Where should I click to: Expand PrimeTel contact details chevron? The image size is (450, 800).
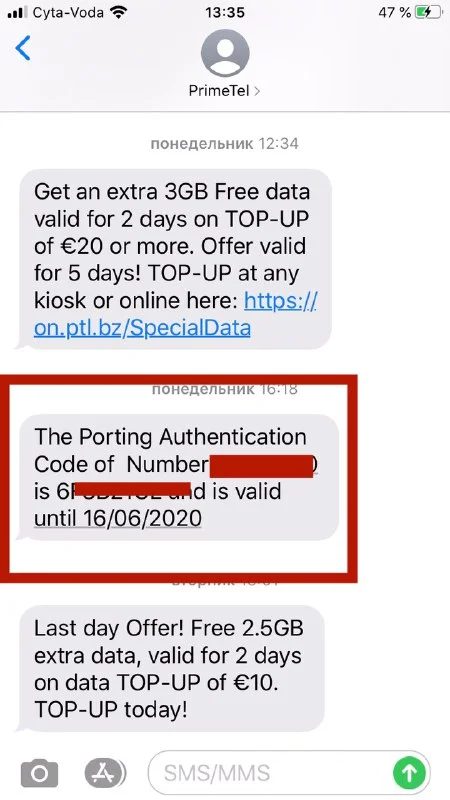pos(257,91)
